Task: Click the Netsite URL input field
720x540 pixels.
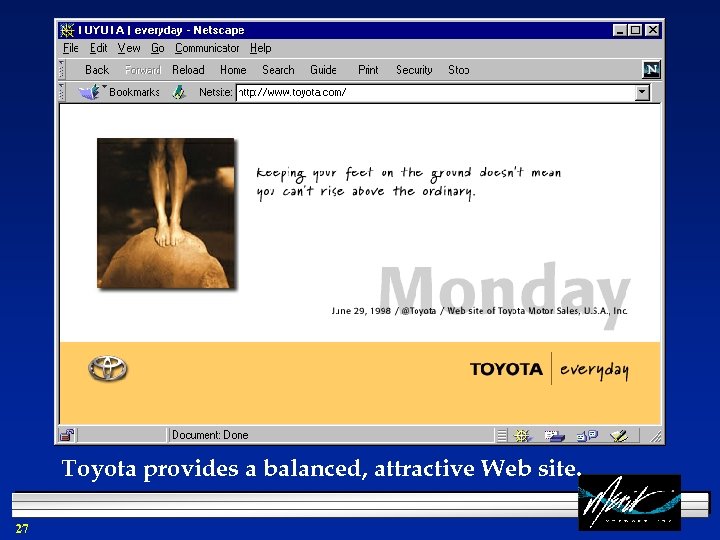Action: click(x=436, y=93)
